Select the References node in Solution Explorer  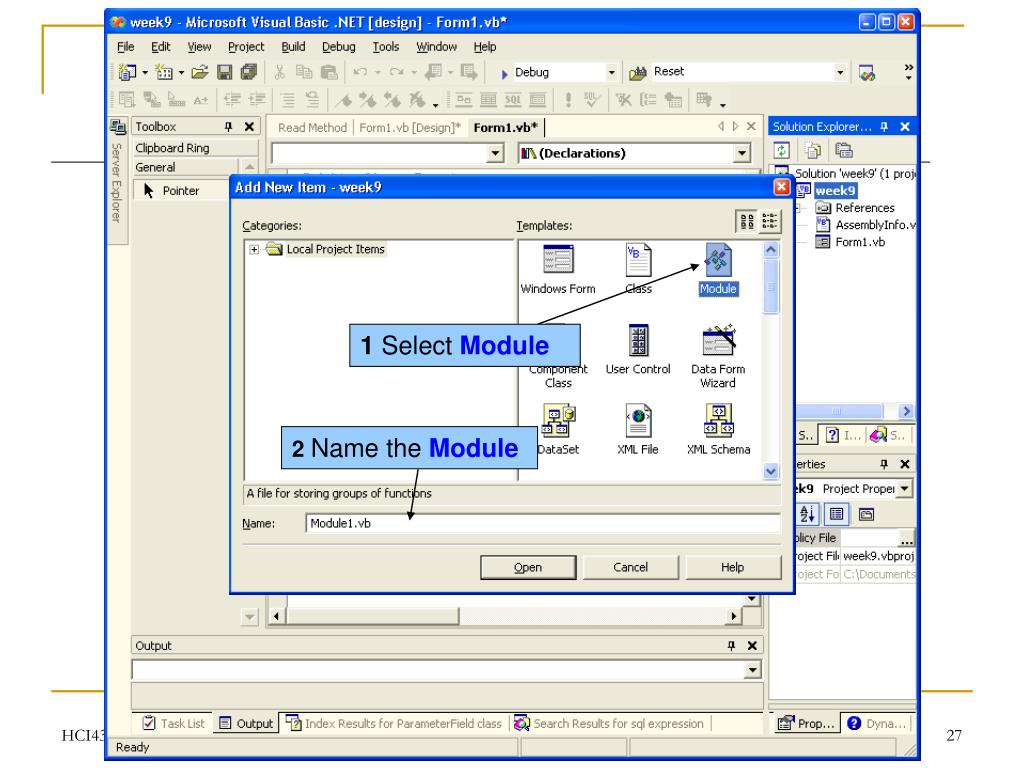pos(865,208)
